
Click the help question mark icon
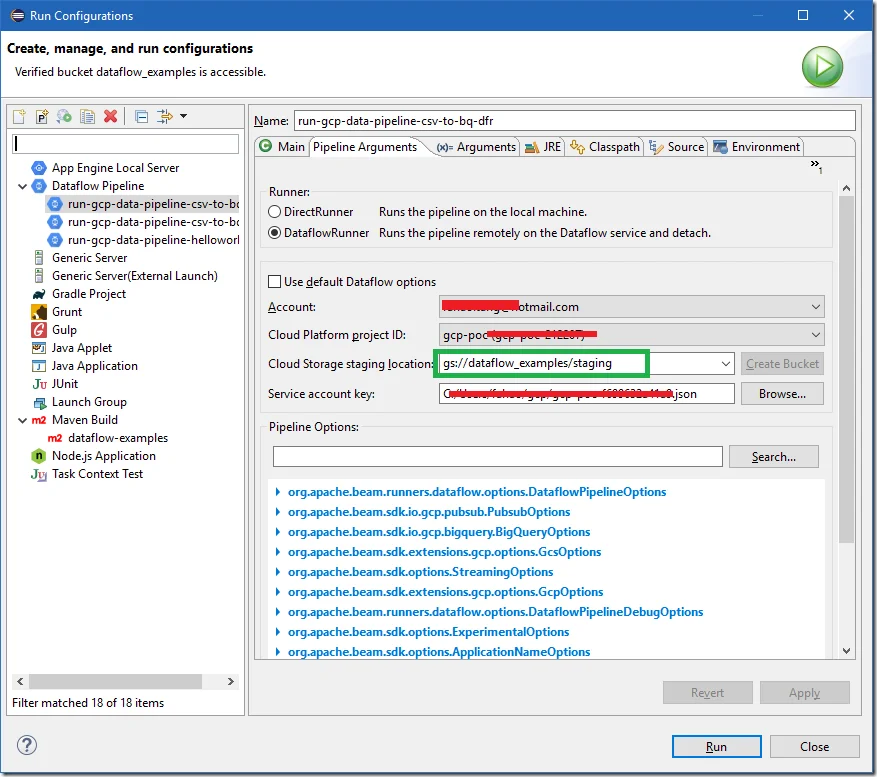click(27, 746)
